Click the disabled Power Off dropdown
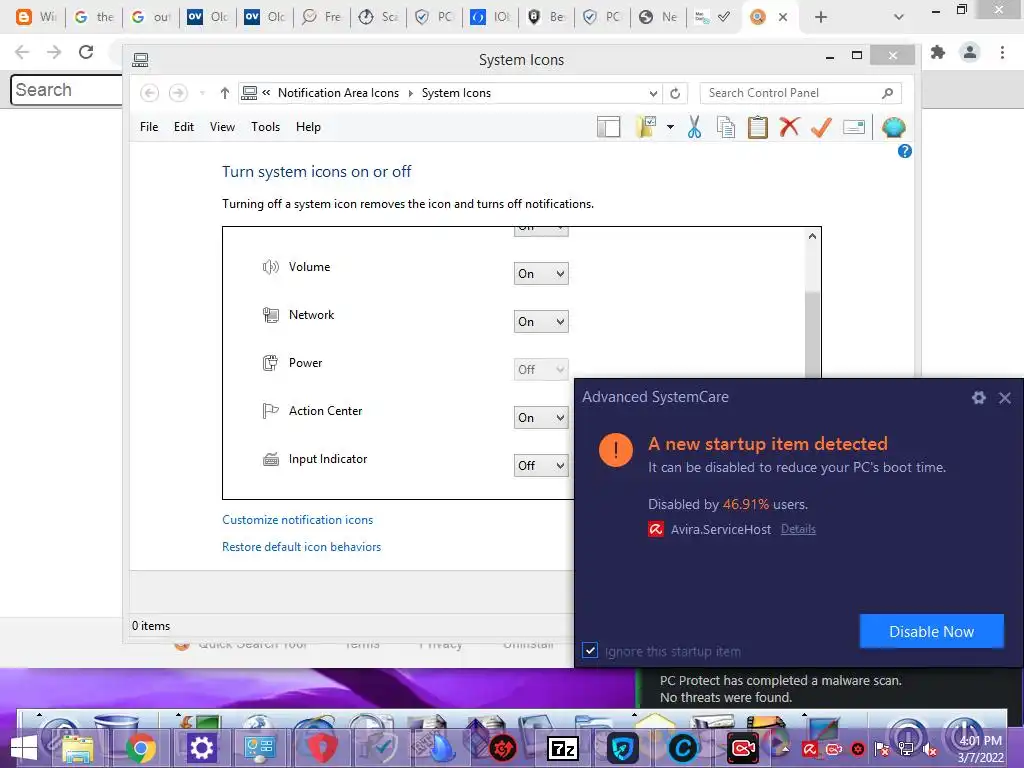Viewport: 1024px width, 768px height. 541,370
